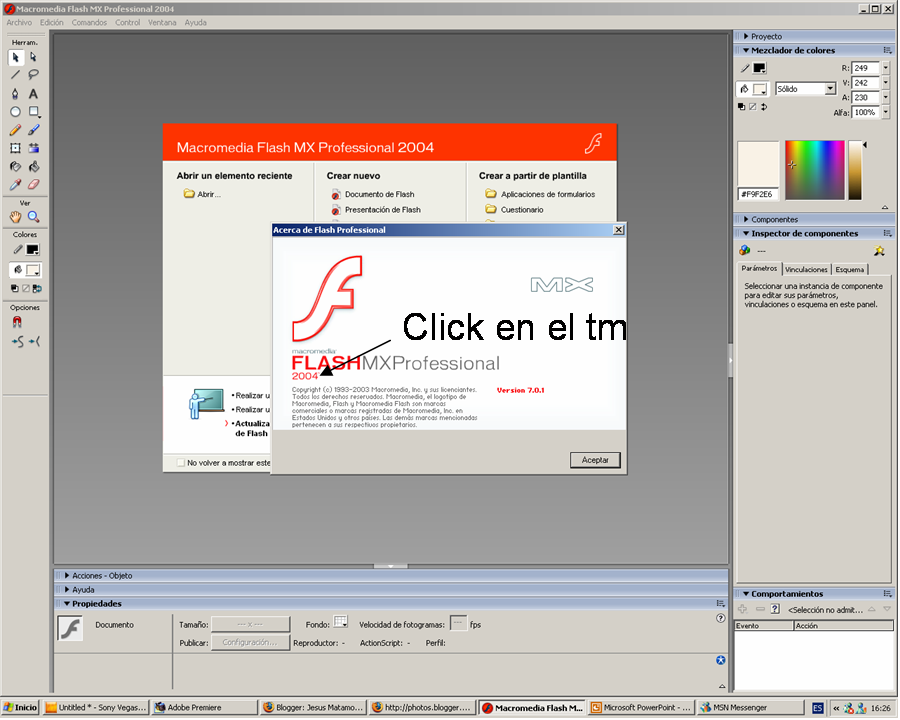Screen dimensions: 900x720
Task: Select the Zoom magnifier tool
Action: [33, 217]
